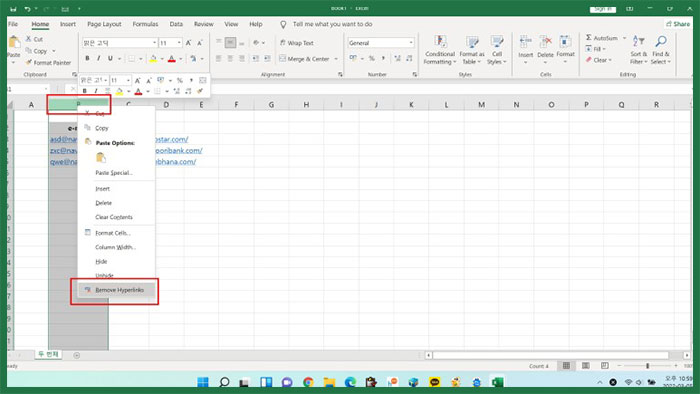Open the Review tab
Image resolution: width=700 pixels, height=394 pixels.
[x=204, y=24]
